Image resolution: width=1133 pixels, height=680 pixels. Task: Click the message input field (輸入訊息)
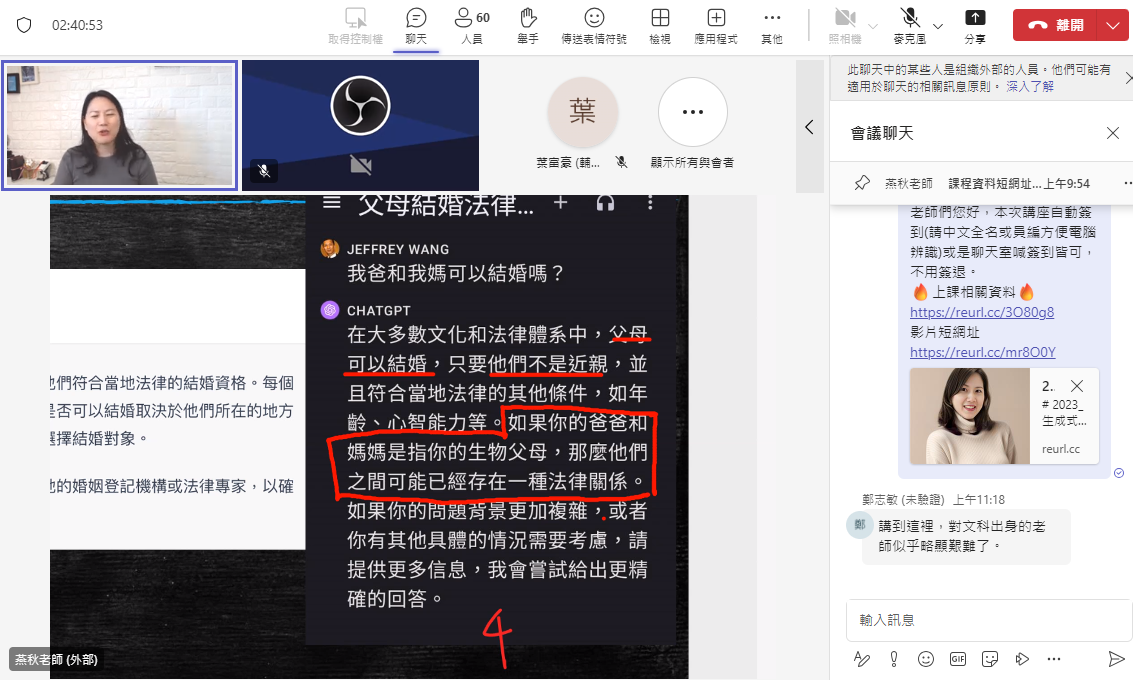(988, 620)
